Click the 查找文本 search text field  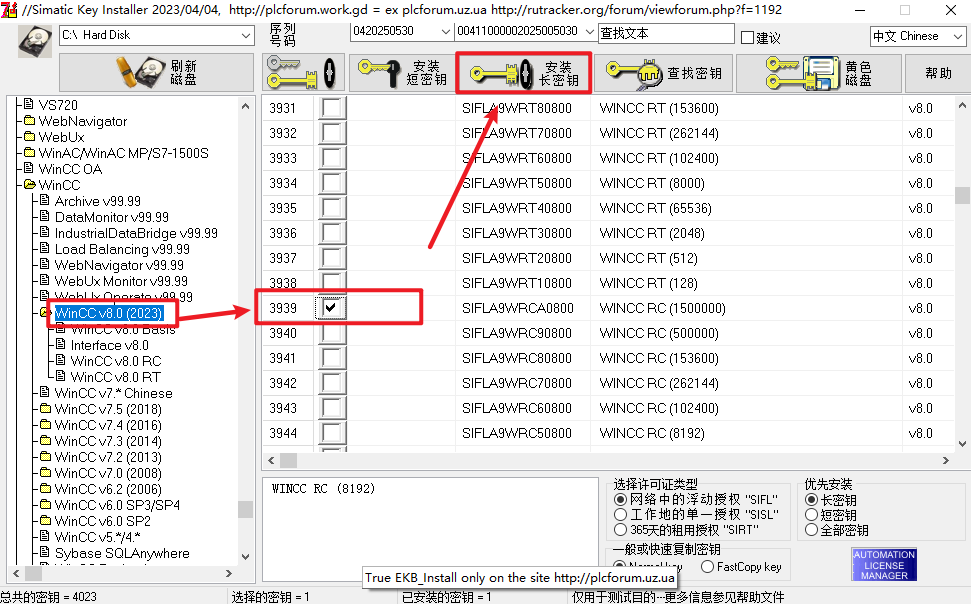(664, 33)
